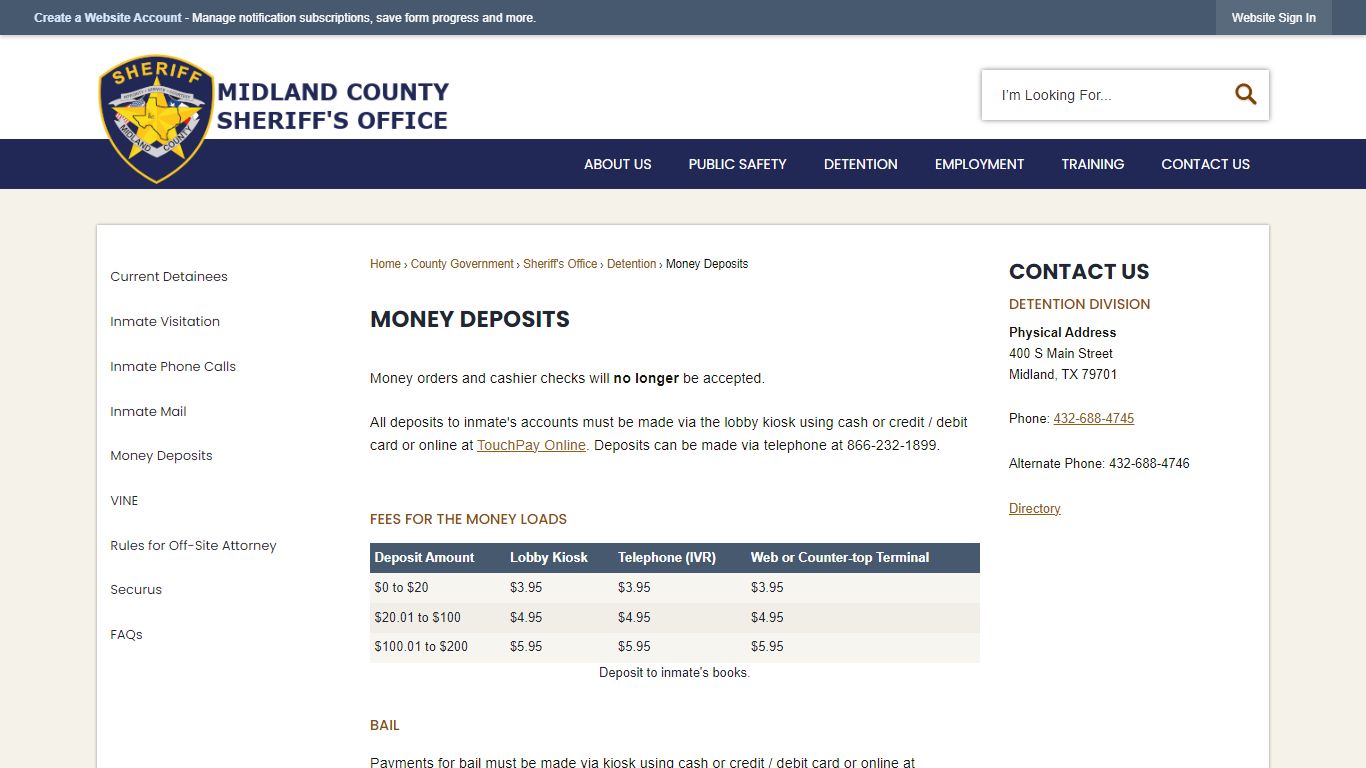Click phone number 432-688-4745 link

[1093, 419]
